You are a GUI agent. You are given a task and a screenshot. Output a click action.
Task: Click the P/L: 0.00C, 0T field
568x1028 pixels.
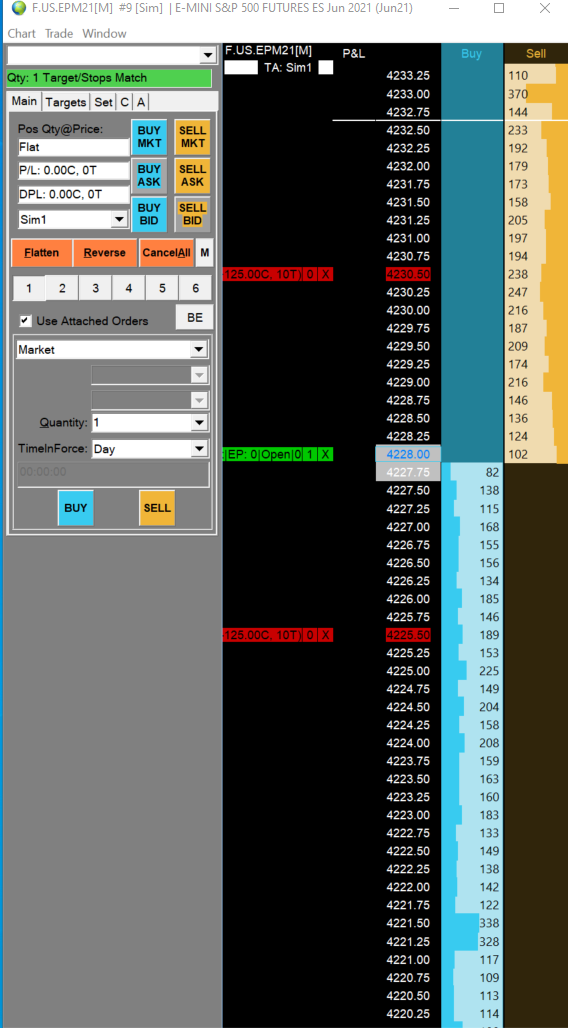(73, 171)
